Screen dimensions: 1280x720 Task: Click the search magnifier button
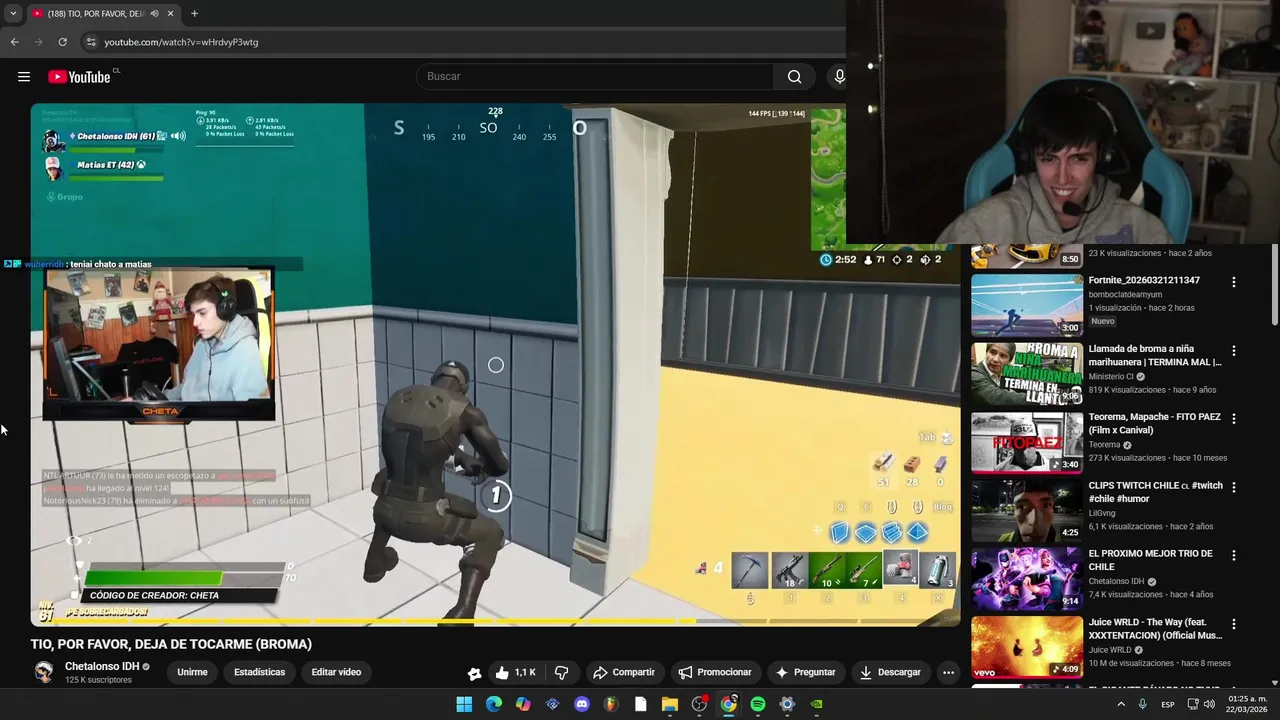(794, 77)
